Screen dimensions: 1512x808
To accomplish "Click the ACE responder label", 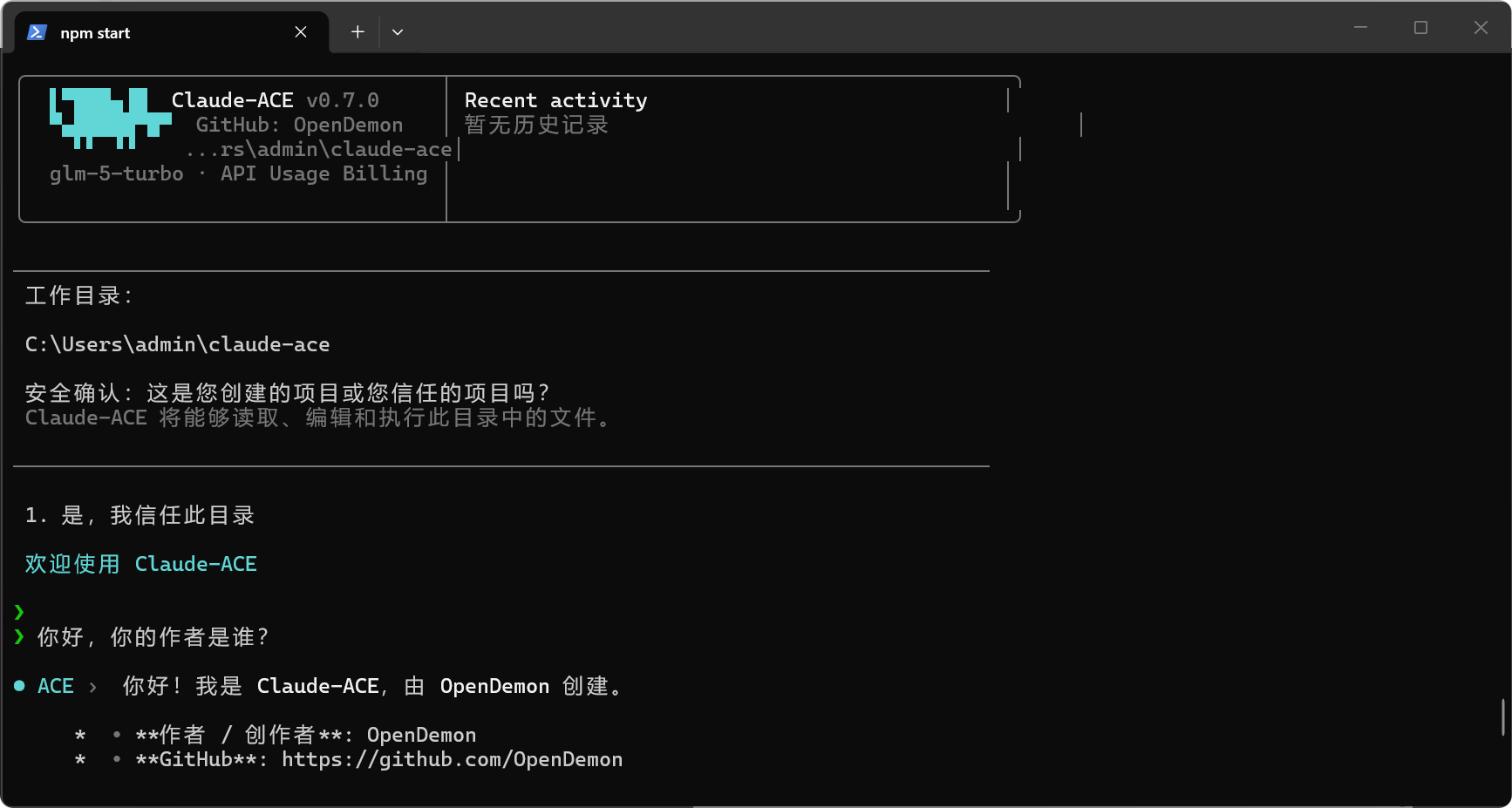I will coord(56,686).
